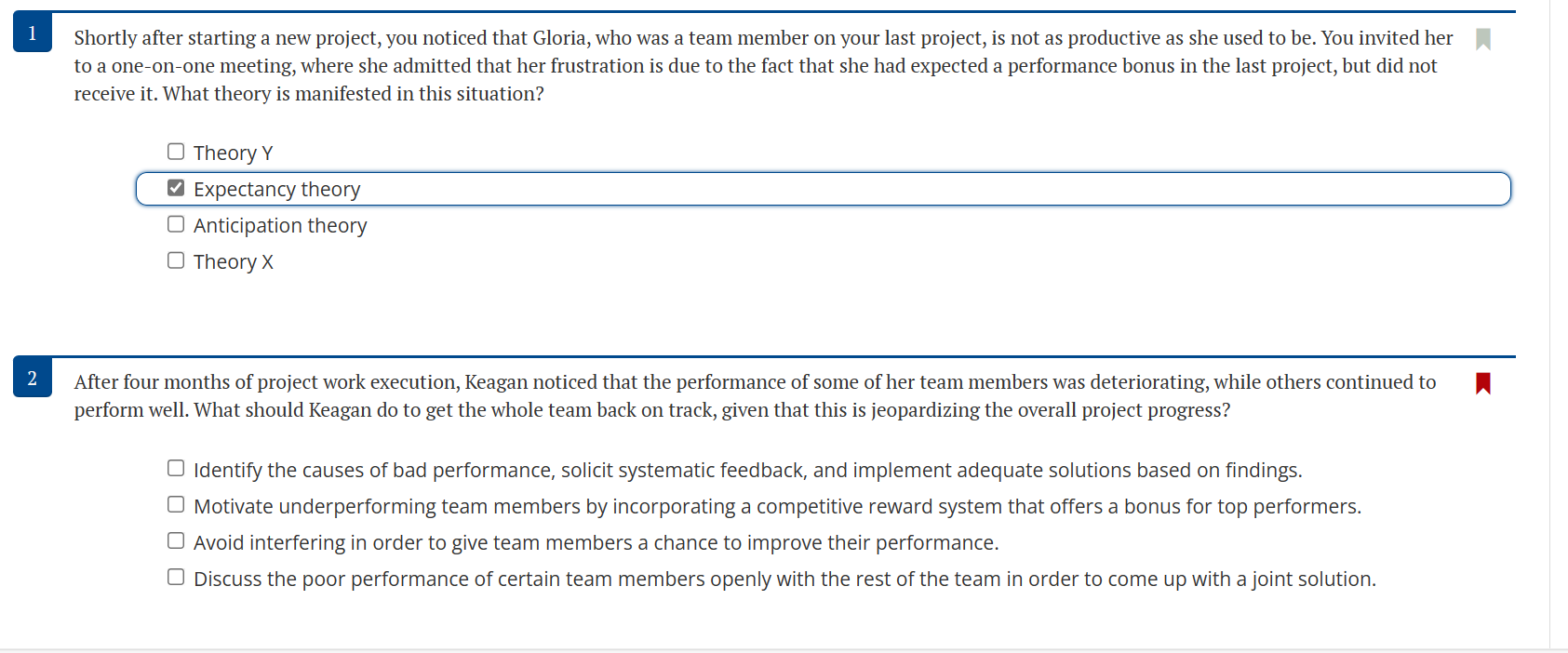The height and width of the screenshot is (653, 1568).
Task: Click the 'Avoid interfering' answer text
Action: 596,542
